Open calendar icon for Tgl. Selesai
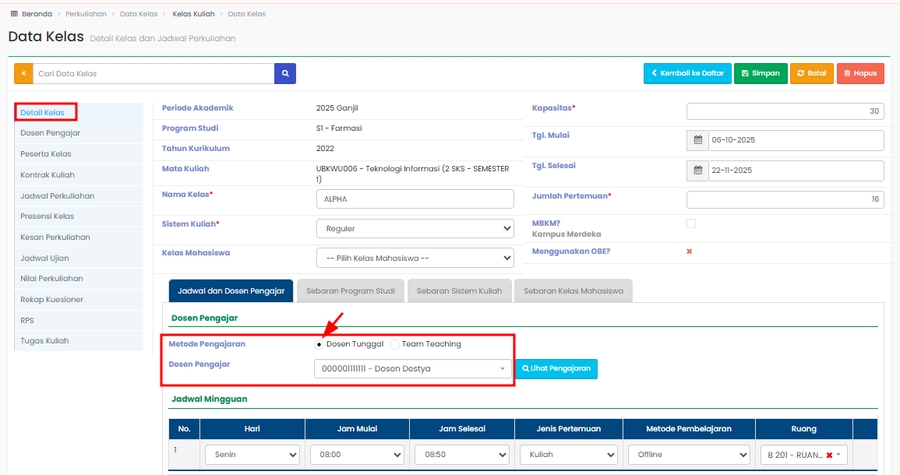 click(x=697, y=170)
